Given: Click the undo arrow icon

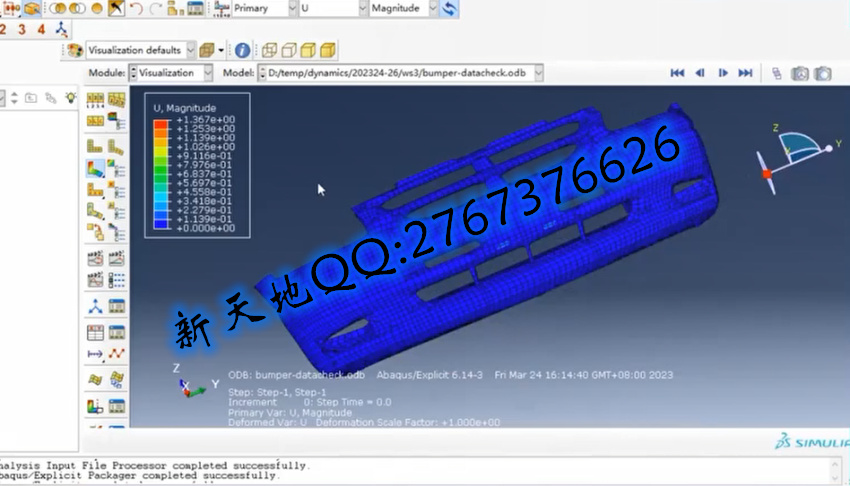Looking at the screenshot, I should (136, 8).
